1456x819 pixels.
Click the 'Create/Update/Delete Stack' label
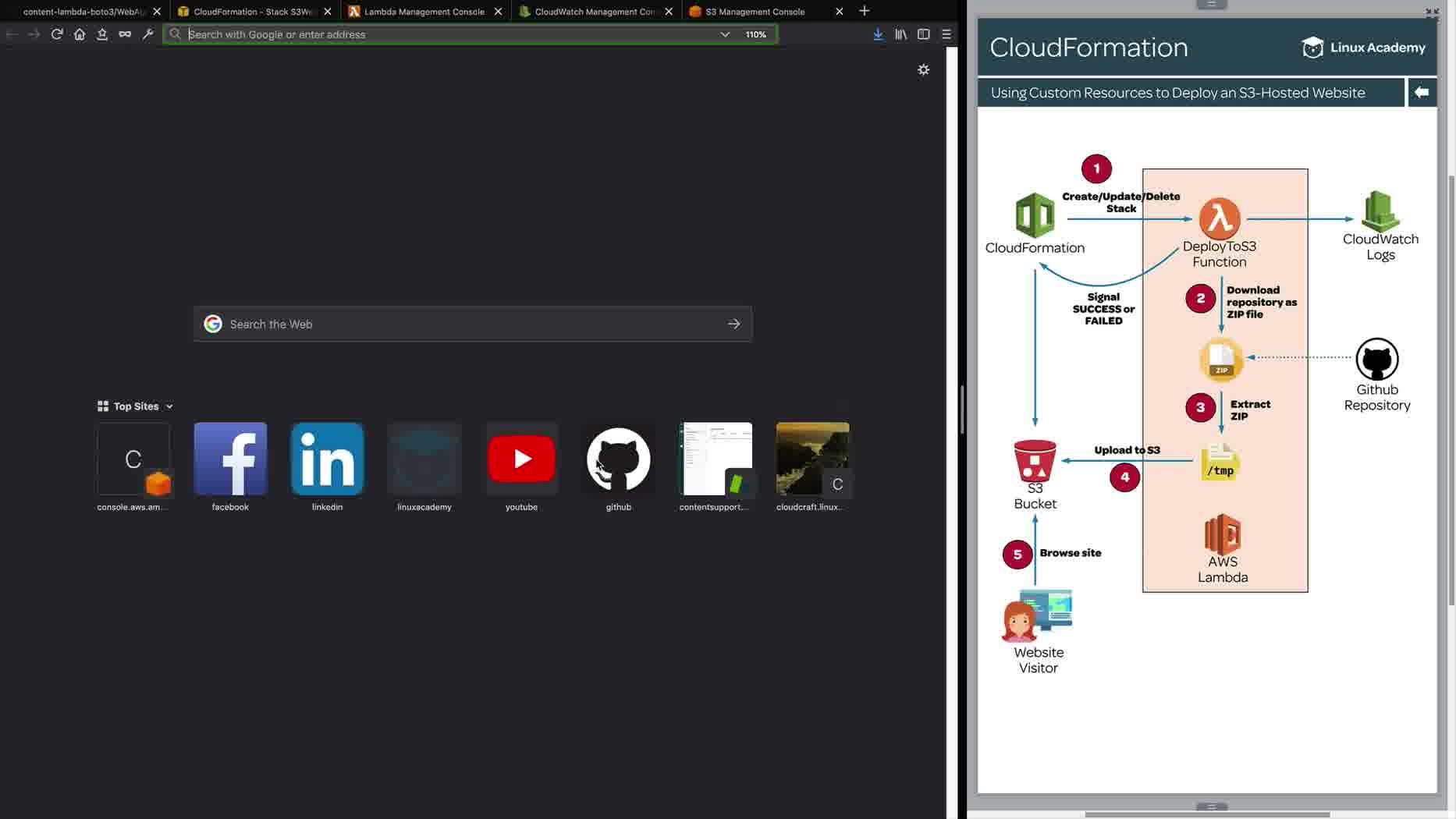(1120, 202)
